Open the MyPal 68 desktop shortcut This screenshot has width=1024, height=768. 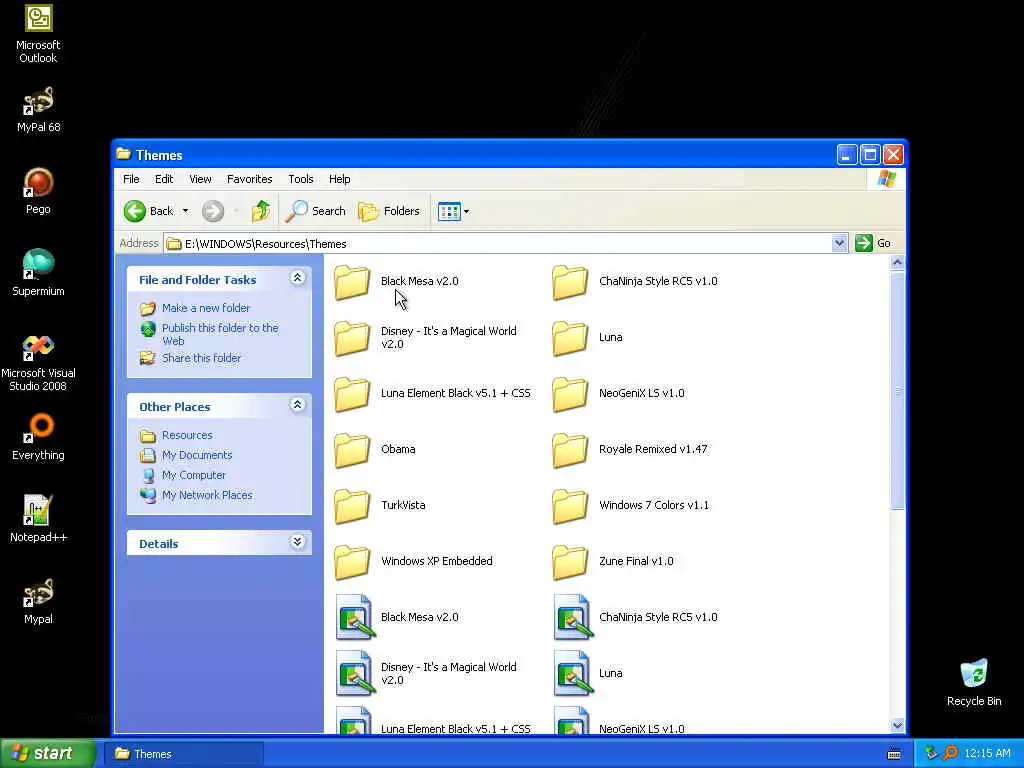click(x=38, y=110)
